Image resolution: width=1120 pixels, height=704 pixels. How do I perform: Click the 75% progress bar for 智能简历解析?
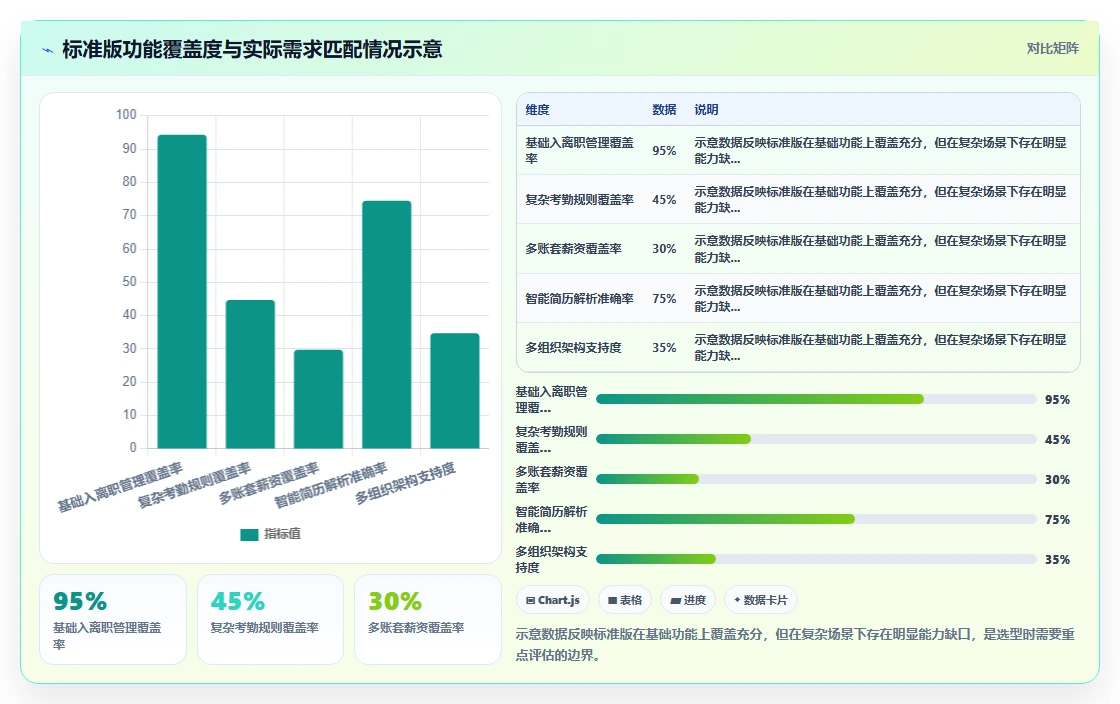tap(816, 519)
